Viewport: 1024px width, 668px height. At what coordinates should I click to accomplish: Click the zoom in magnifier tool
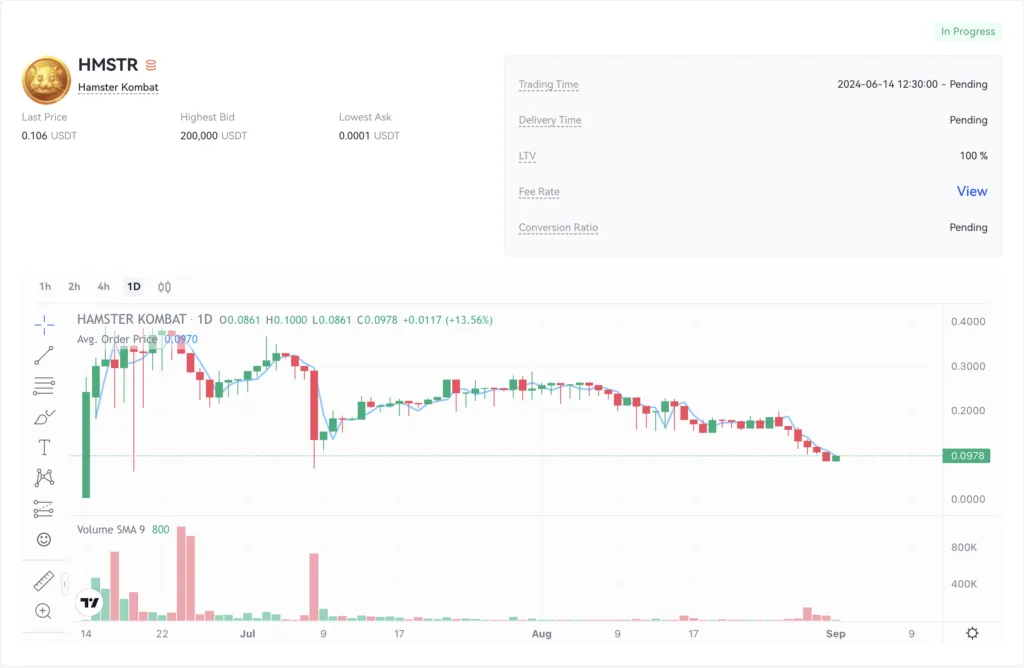(44, 611)
